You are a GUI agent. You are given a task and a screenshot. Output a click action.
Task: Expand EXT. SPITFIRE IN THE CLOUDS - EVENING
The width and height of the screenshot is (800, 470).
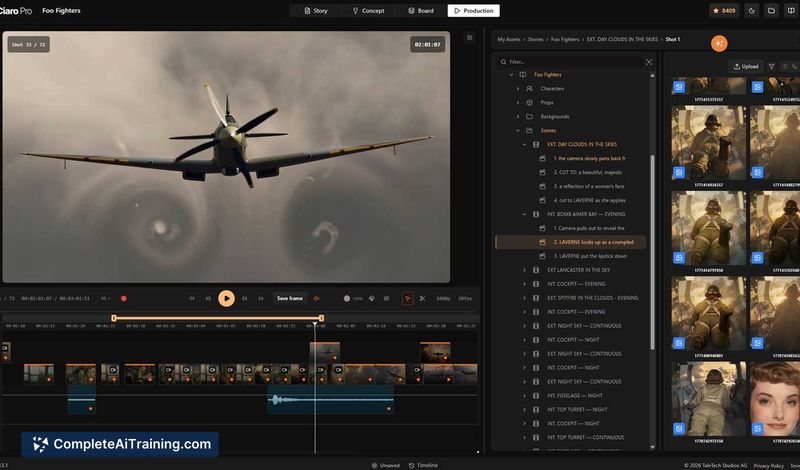(524, 298)
